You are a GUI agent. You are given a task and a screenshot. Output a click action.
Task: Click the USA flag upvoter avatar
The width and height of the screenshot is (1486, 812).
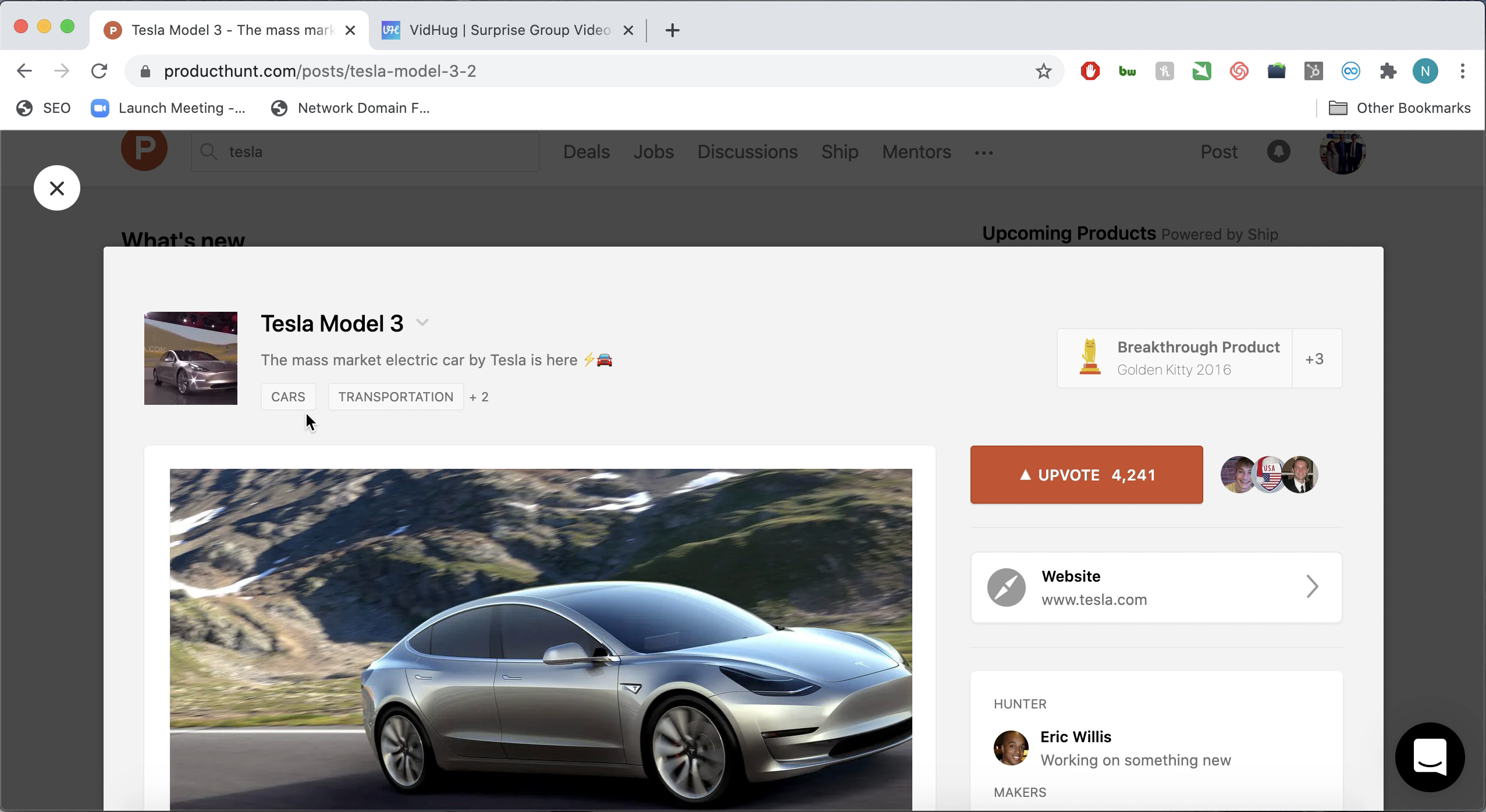[1269, 475]
